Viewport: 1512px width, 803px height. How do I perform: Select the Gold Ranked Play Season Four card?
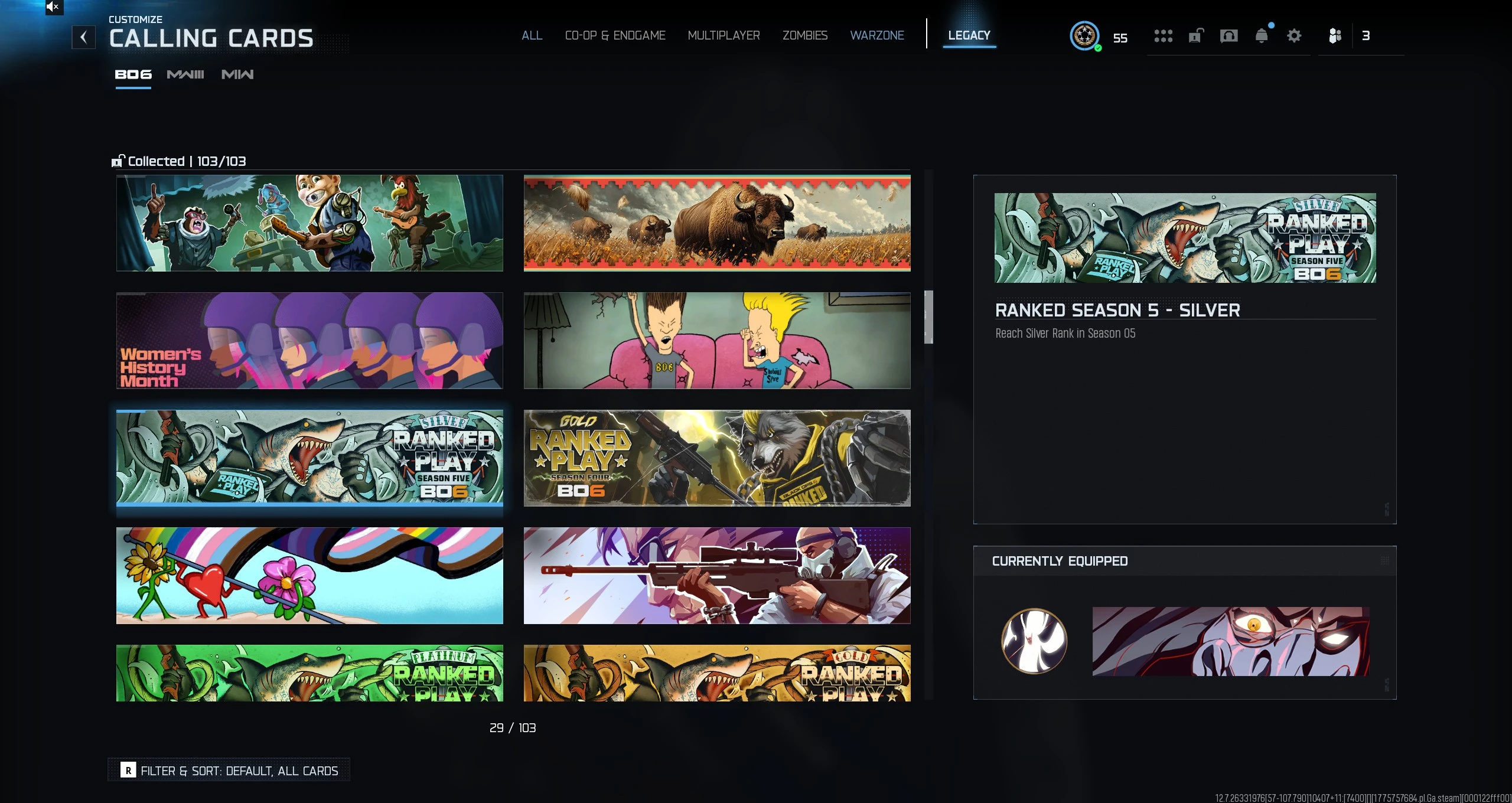point(716,458)
